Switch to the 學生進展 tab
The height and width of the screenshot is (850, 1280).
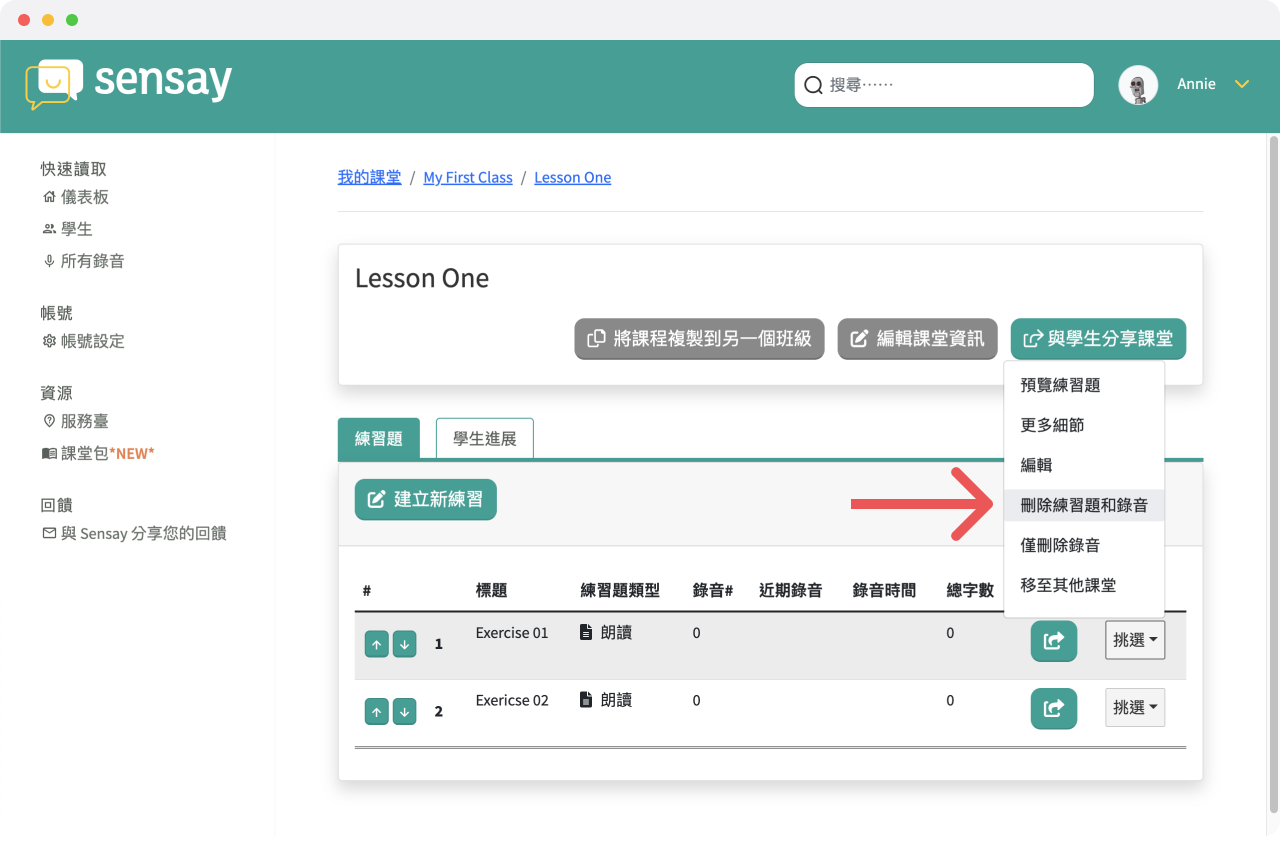coord(485,438)
